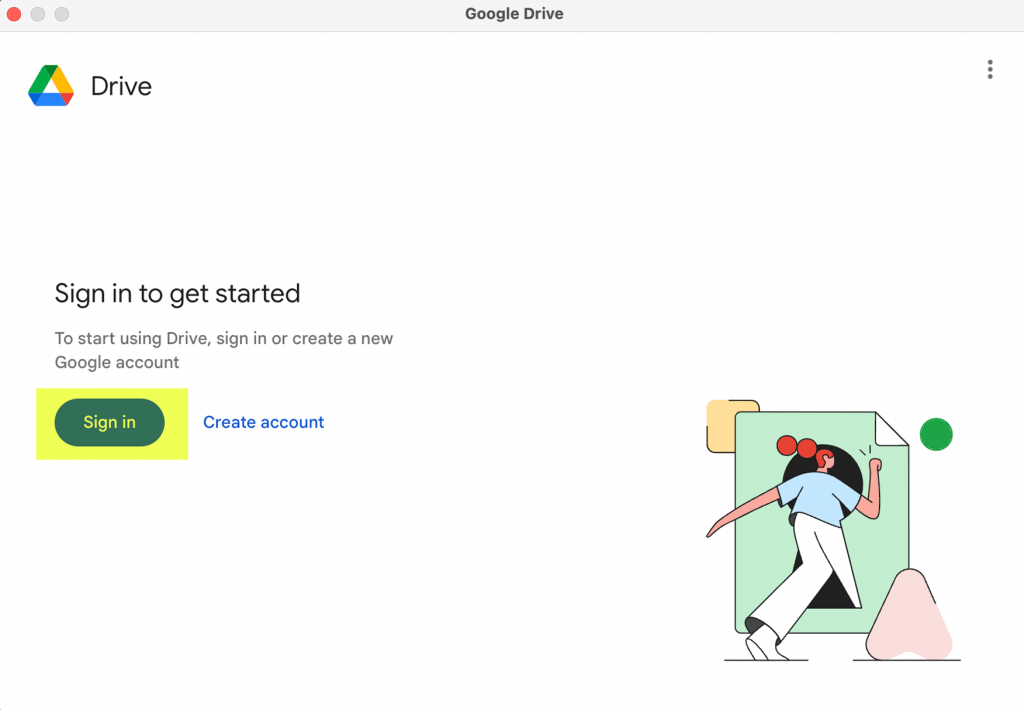Open the Create account link
The image size is (1024, 710).
click(263, 423)
